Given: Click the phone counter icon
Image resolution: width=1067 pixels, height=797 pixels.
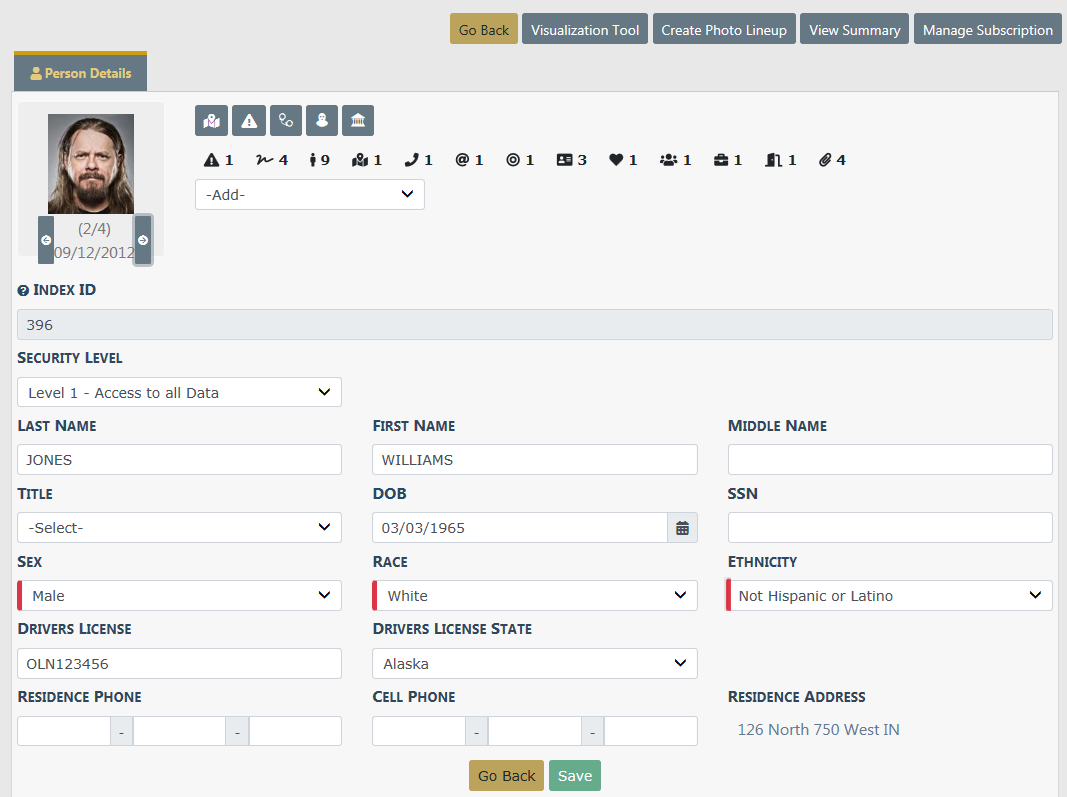Looking at the screenshot, I should [411, 160].
